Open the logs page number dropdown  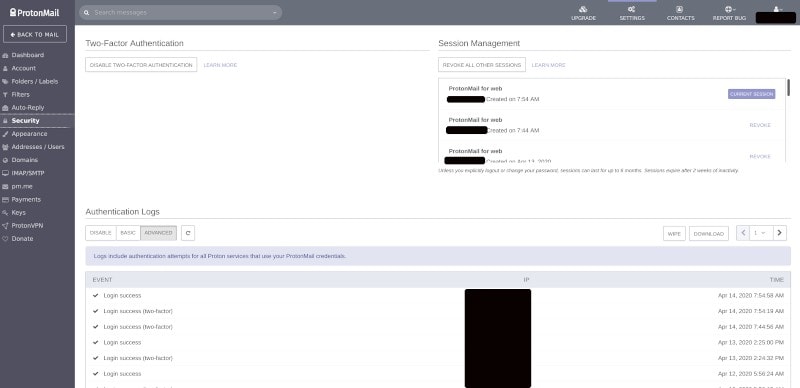click(x=761, y=233)
